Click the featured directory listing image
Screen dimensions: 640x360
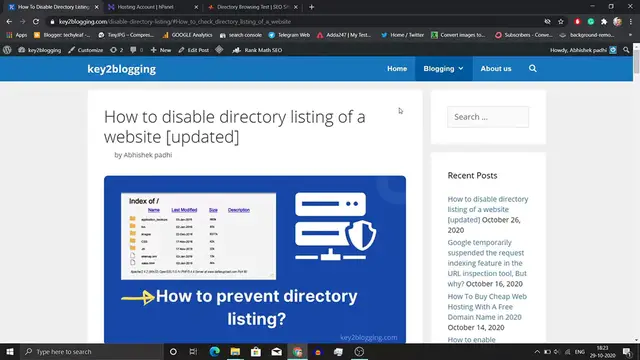pos(255,260)
